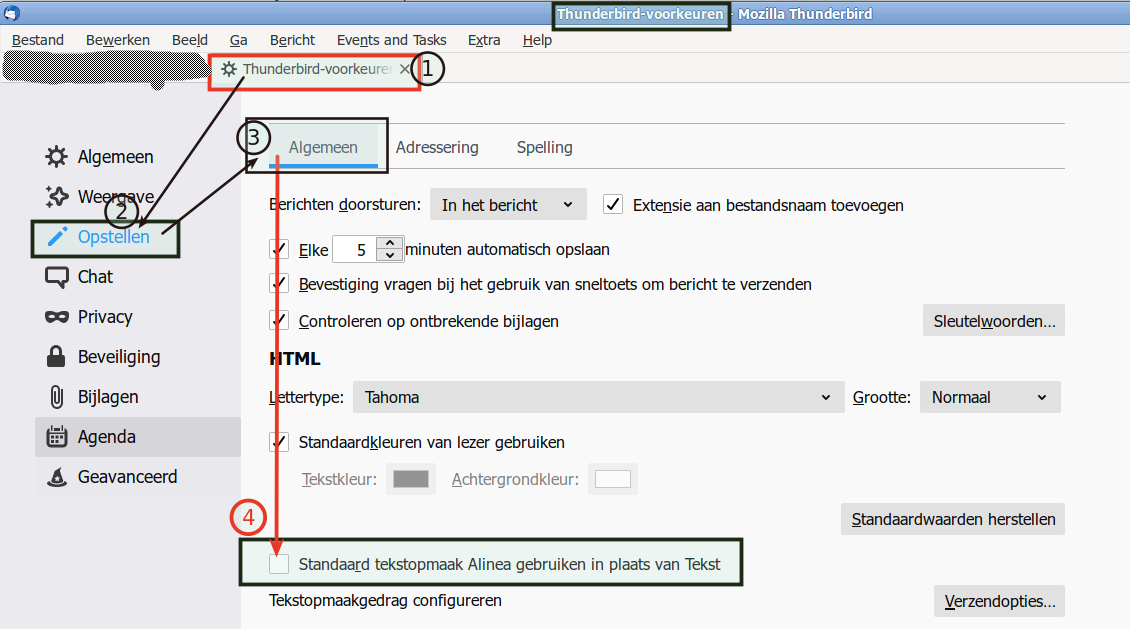Toggle Standaardkleuren van lezer gebruiken checkbox
This screenshot has width=1130, height=629.
pyautogui.click(x=280, y=442)
